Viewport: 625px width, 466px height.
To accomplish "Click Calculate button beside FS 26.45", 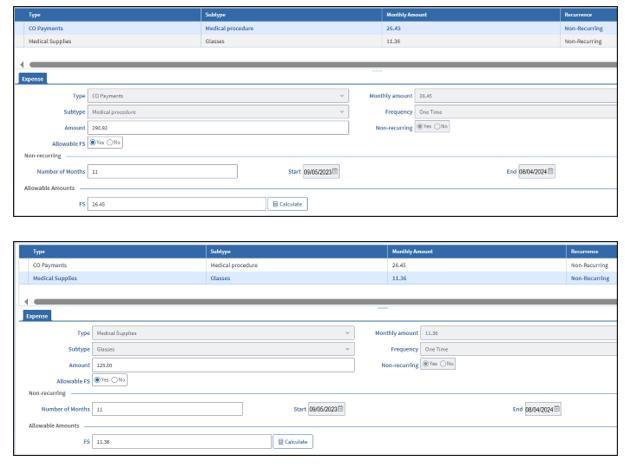I will pyautogui.click(x=287, y=204).
